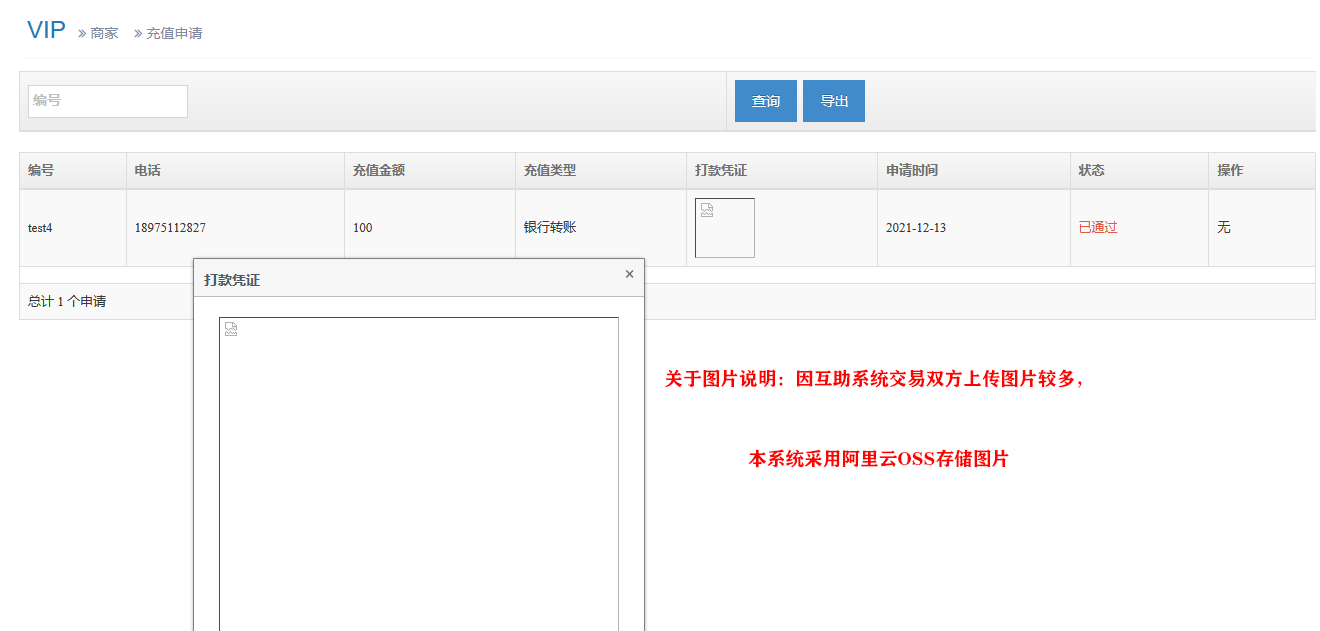Click the 状态 column header

tap(1091, 170)
